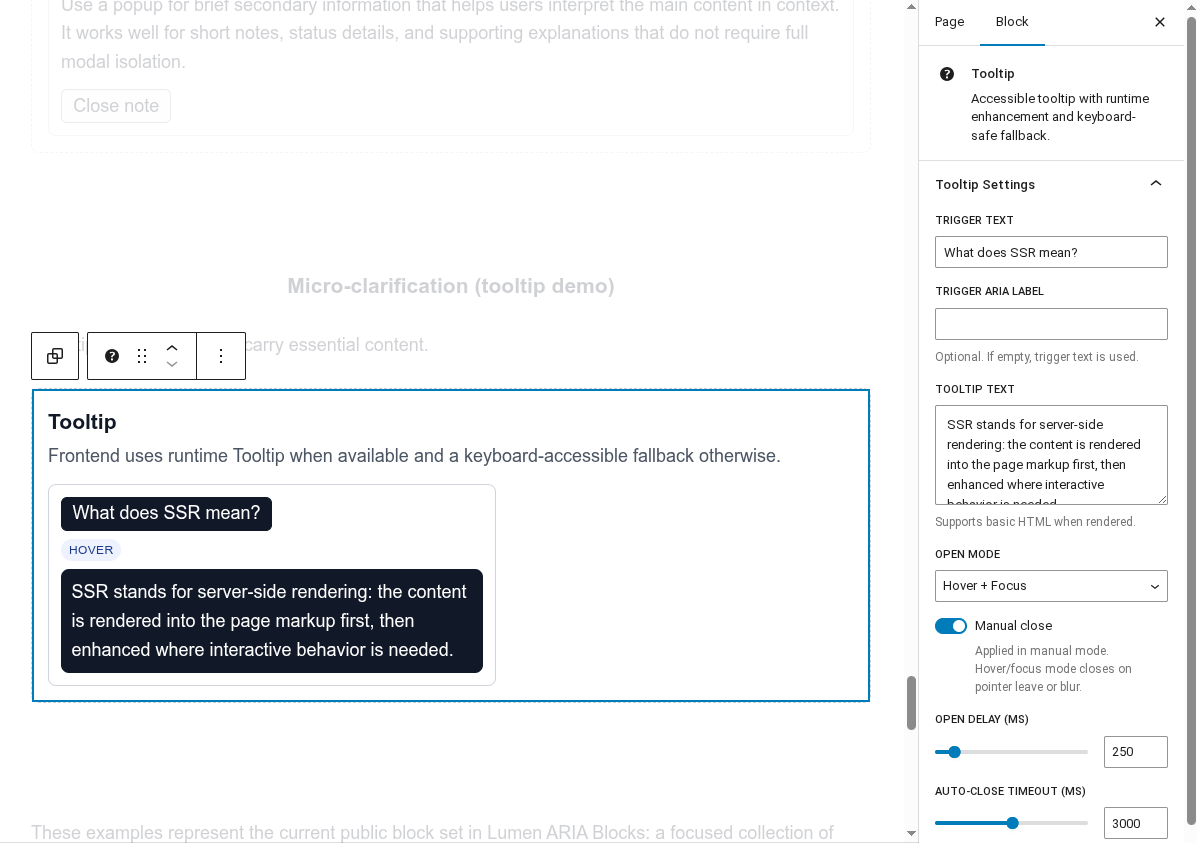The width and height of the screenshot is (1197, 843).
Task: Click the What does SSR mean? trigger
Action: (166, 513)
